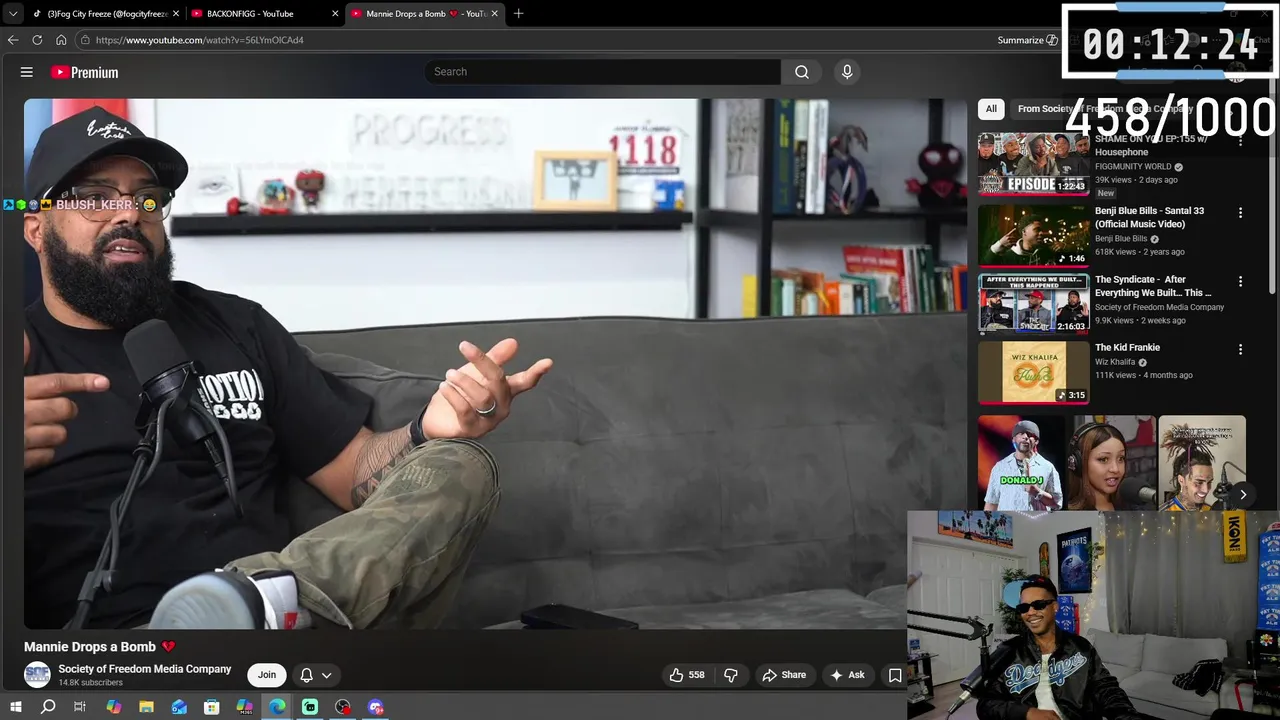Open Society of Freedom channel avatar
1280x720 pixels.
coord(37,675)
